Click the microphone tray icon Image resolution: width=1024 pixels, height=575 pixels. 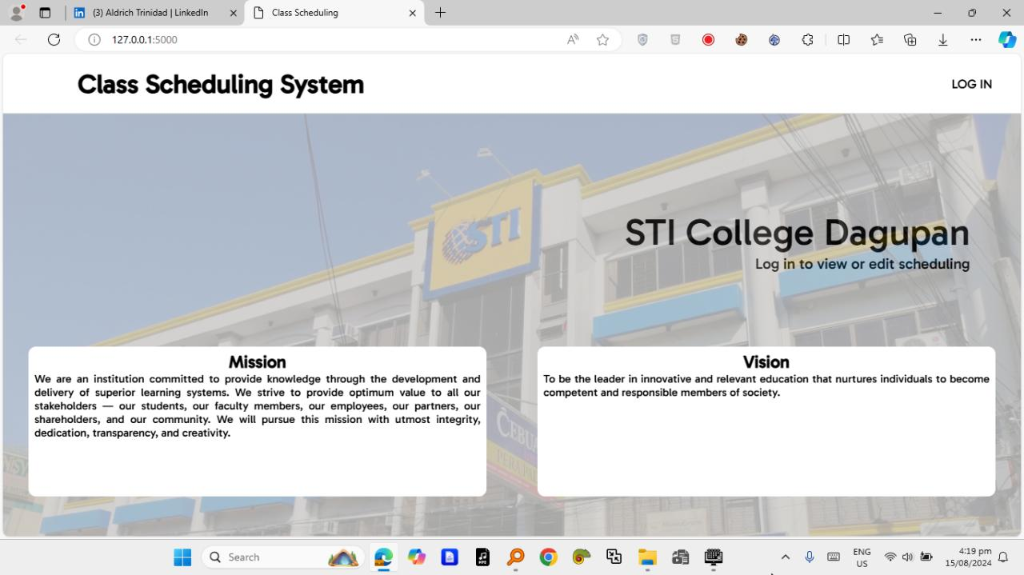coord(809,557)
